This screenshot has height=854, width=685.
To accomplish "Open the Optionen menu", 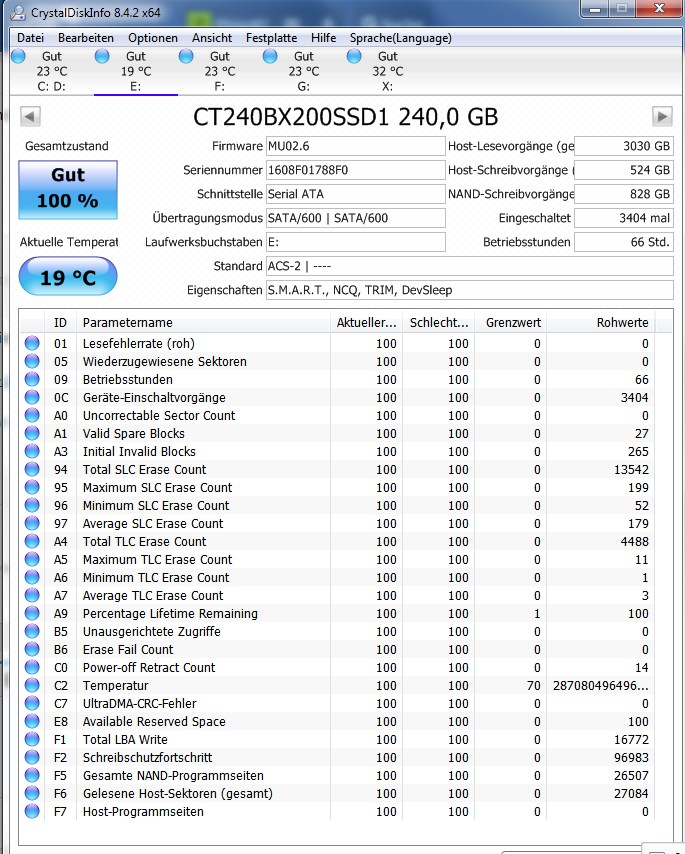I will (153, 38).
